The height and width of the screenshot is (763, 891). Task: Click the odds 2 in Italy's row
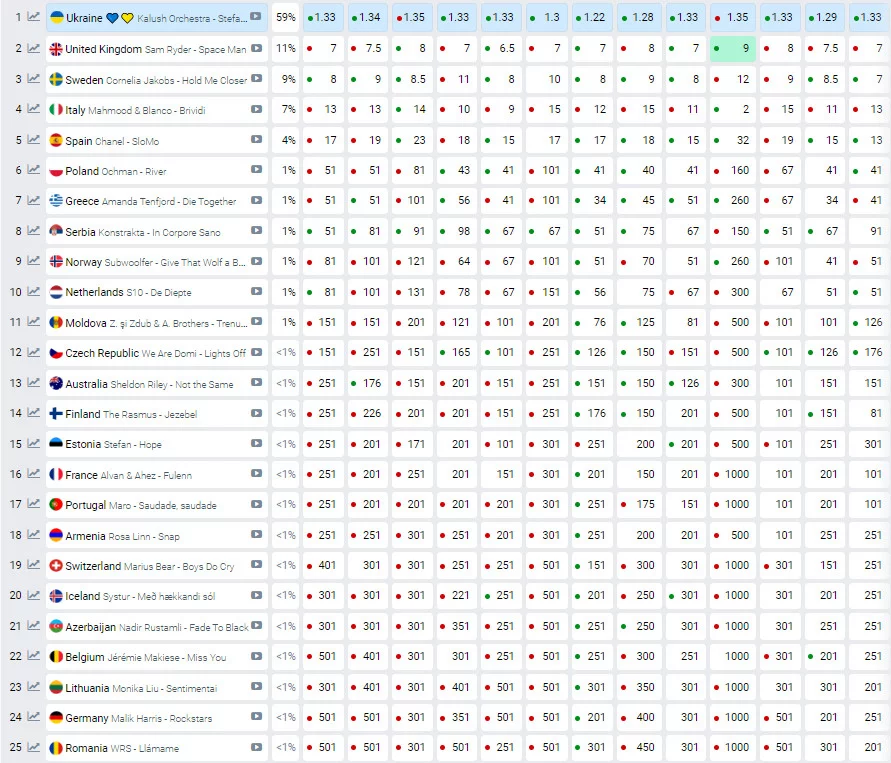click(x=732, y=109)
